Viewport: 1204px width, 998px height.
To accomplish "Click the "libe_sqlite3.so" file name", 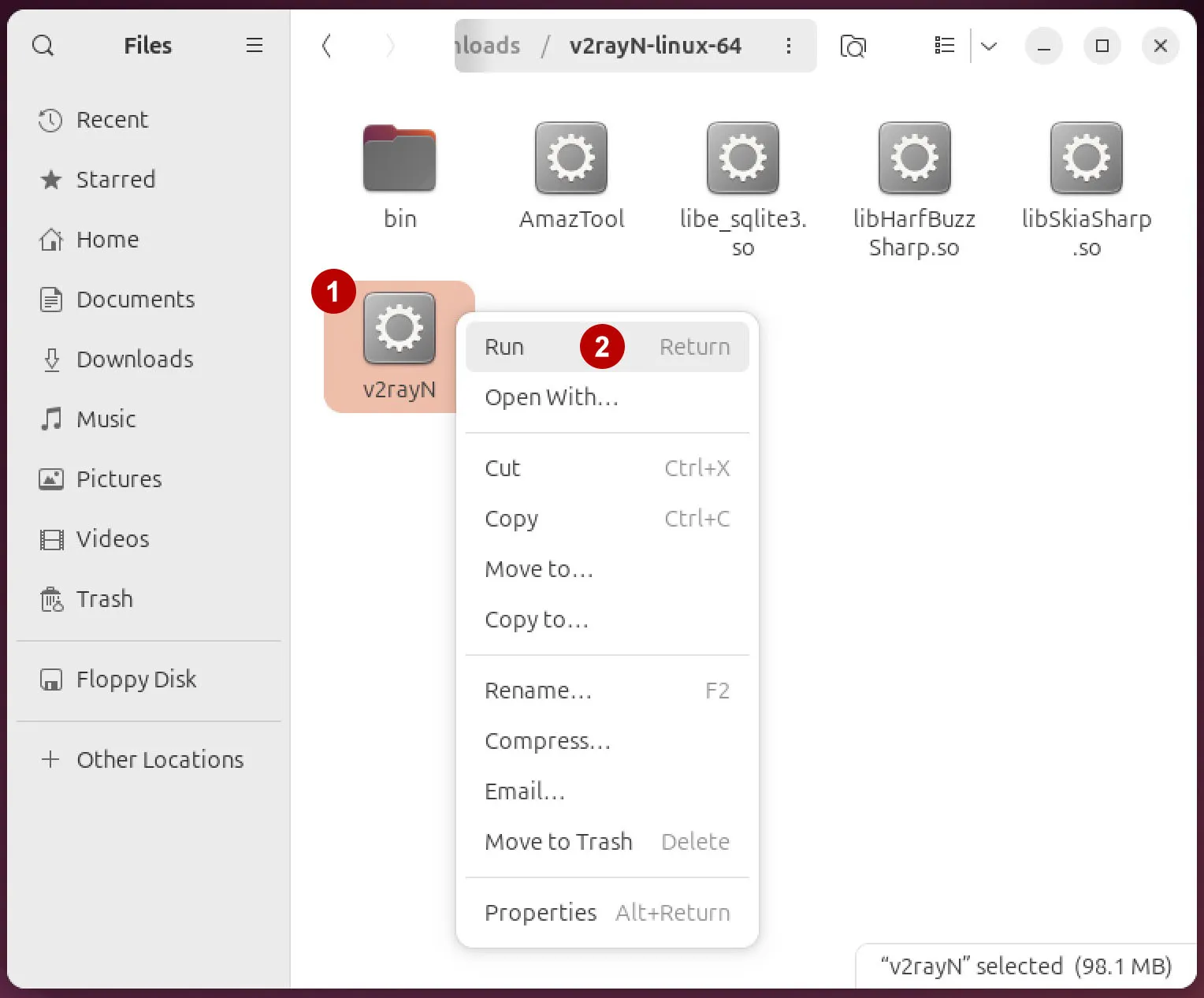I will 743,233.
